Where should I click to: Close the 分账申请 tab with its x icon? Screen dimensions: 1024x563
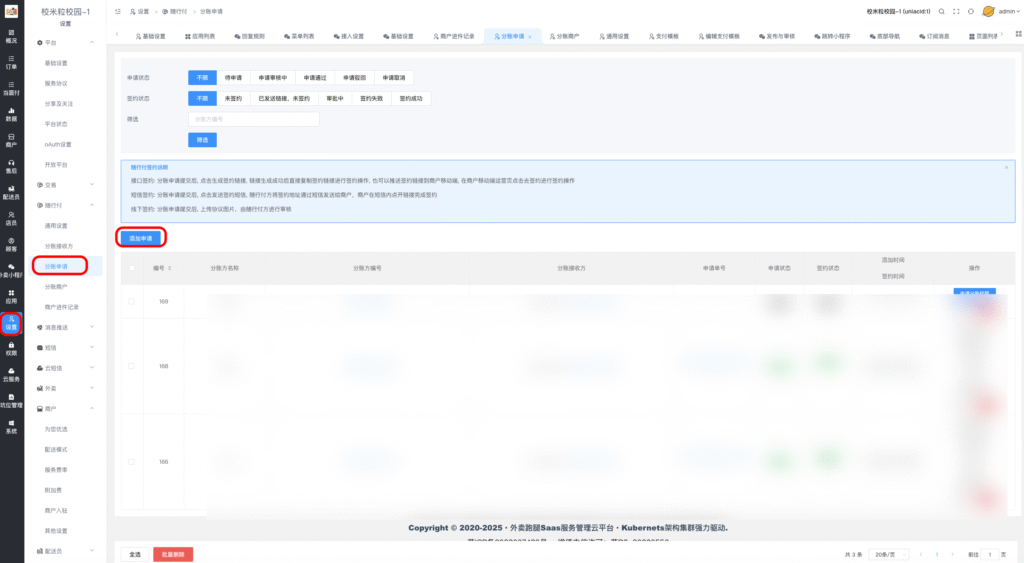click(530, 37)
